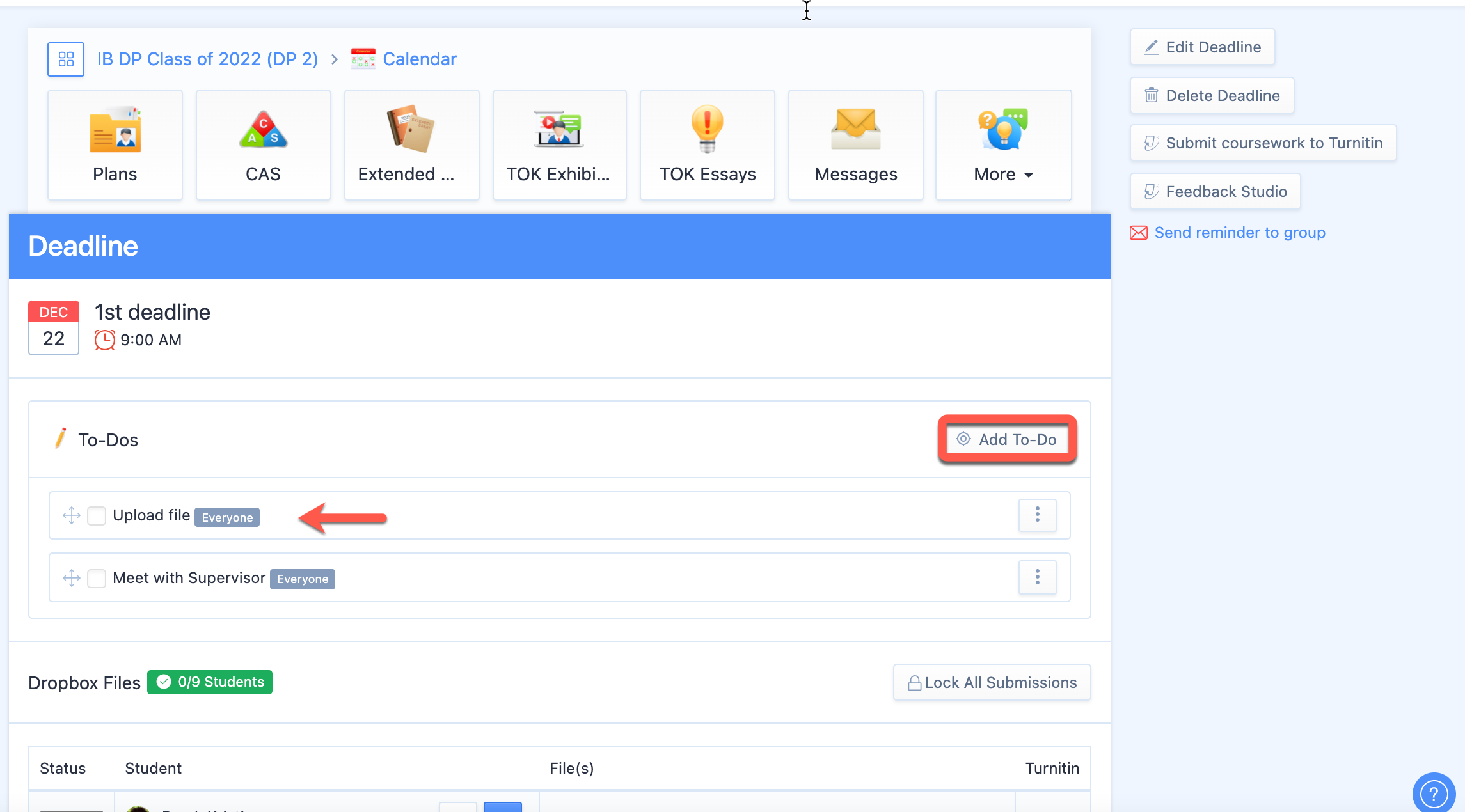Viewport: 1465px width, 812px height.
Task: Click Submit coursework to Turnitin
Action: pyautogui.click(x=1263, y=143)
